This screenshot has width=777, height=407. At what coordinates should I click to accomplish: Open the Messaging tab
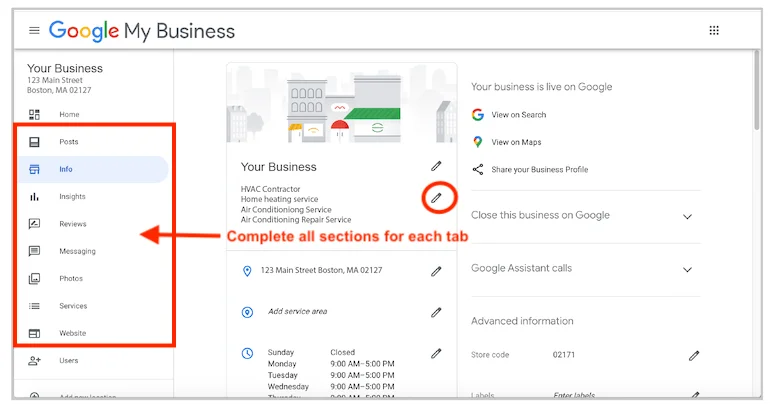pos(77,251)
